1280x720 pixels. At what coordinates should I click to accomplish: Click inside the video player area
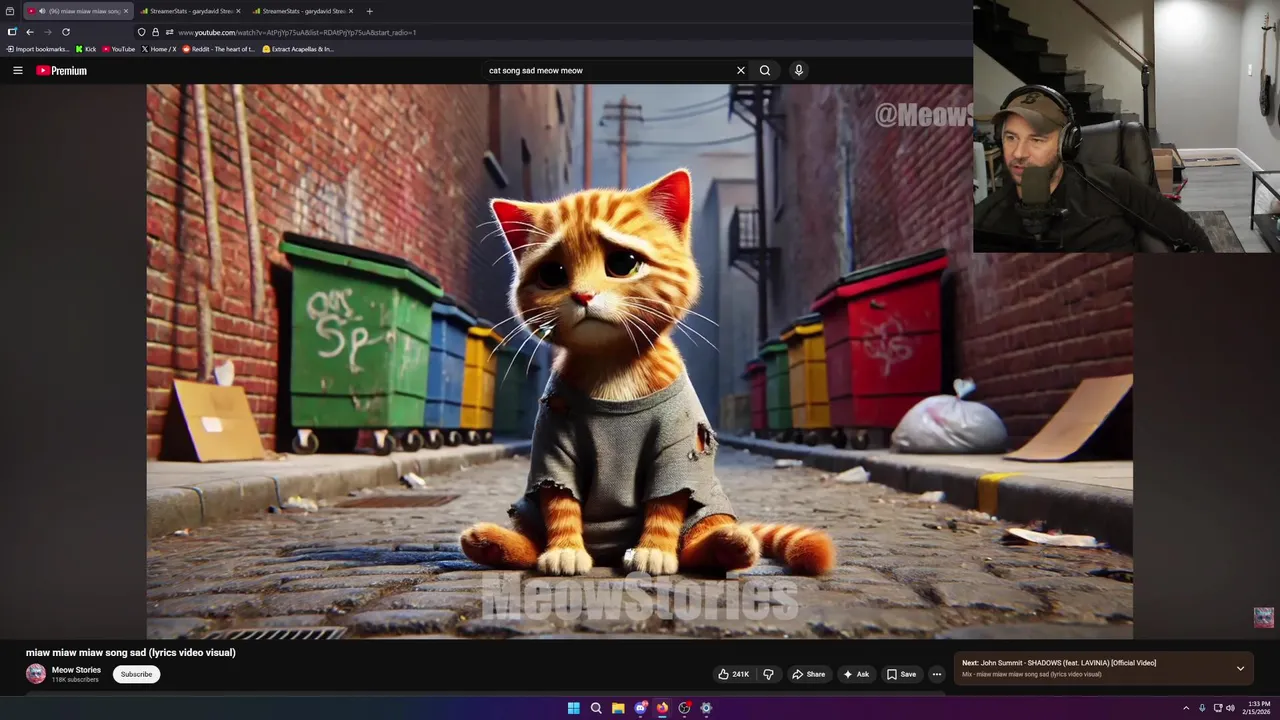point(640,361)
